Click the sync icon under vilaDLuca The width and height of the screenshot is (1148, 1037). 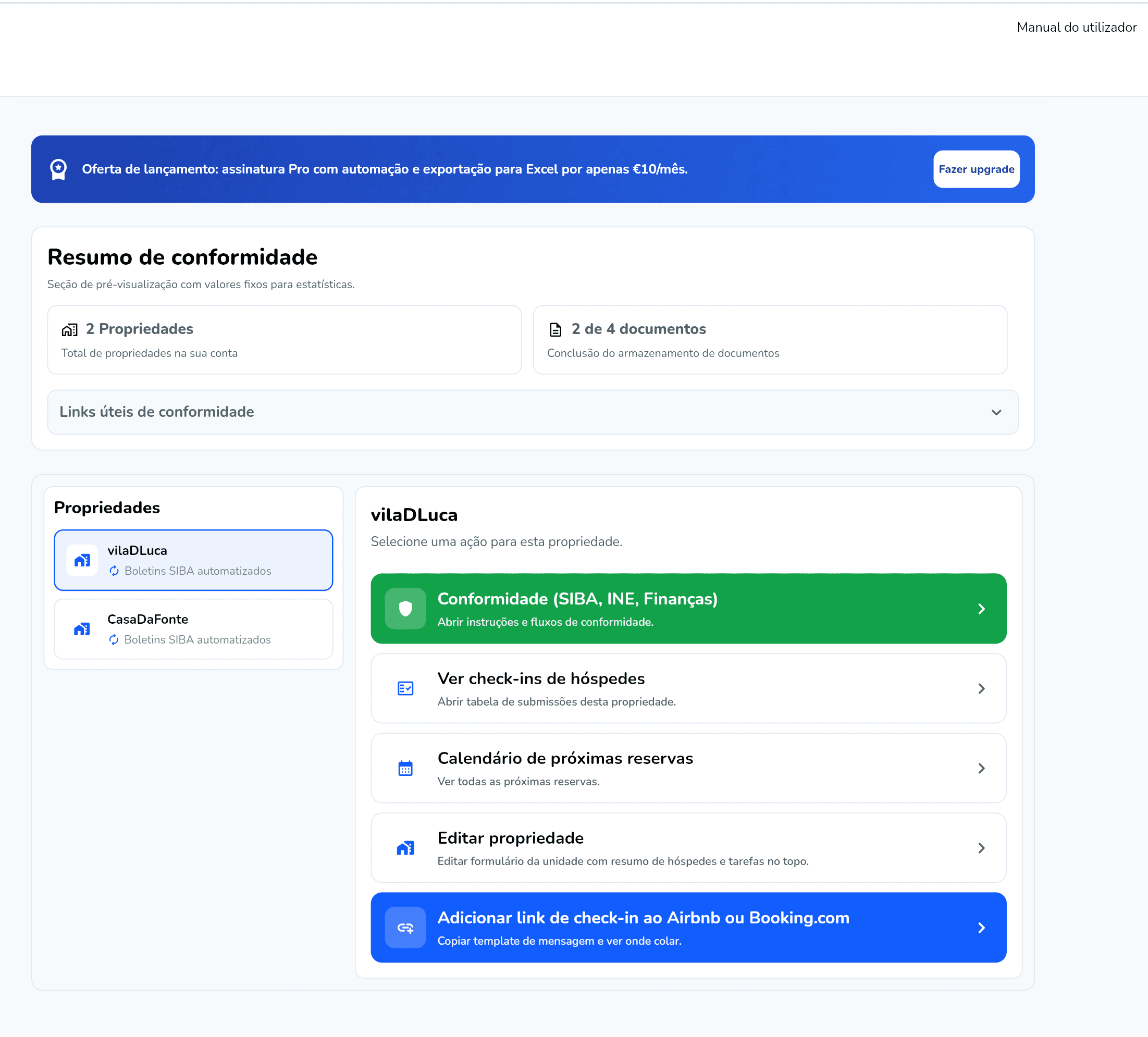(114, 571)
